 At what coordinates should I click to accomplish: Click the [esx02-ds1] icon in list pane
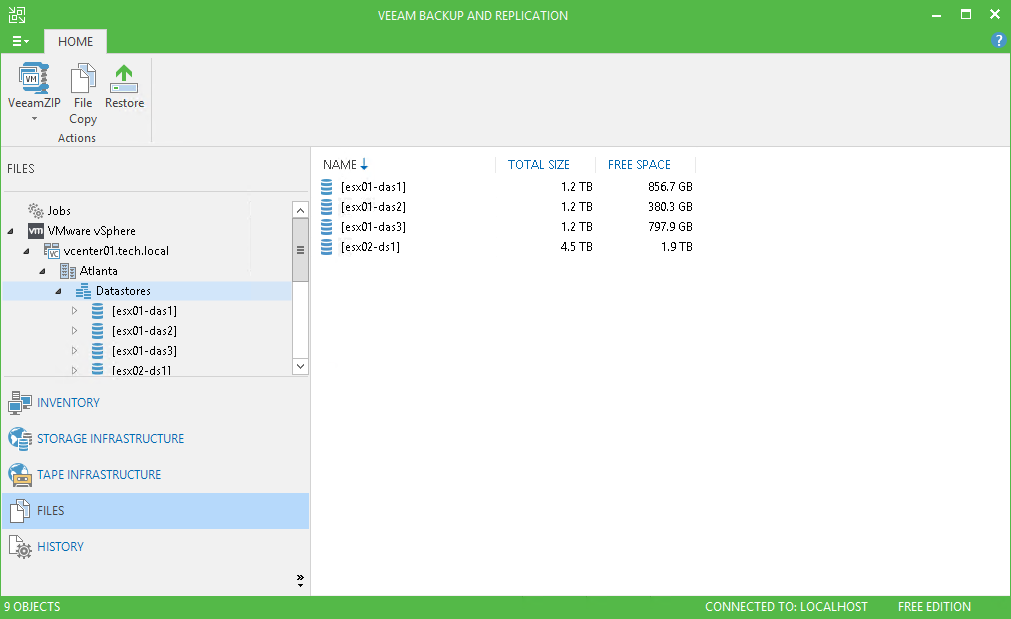coord(327,247)
